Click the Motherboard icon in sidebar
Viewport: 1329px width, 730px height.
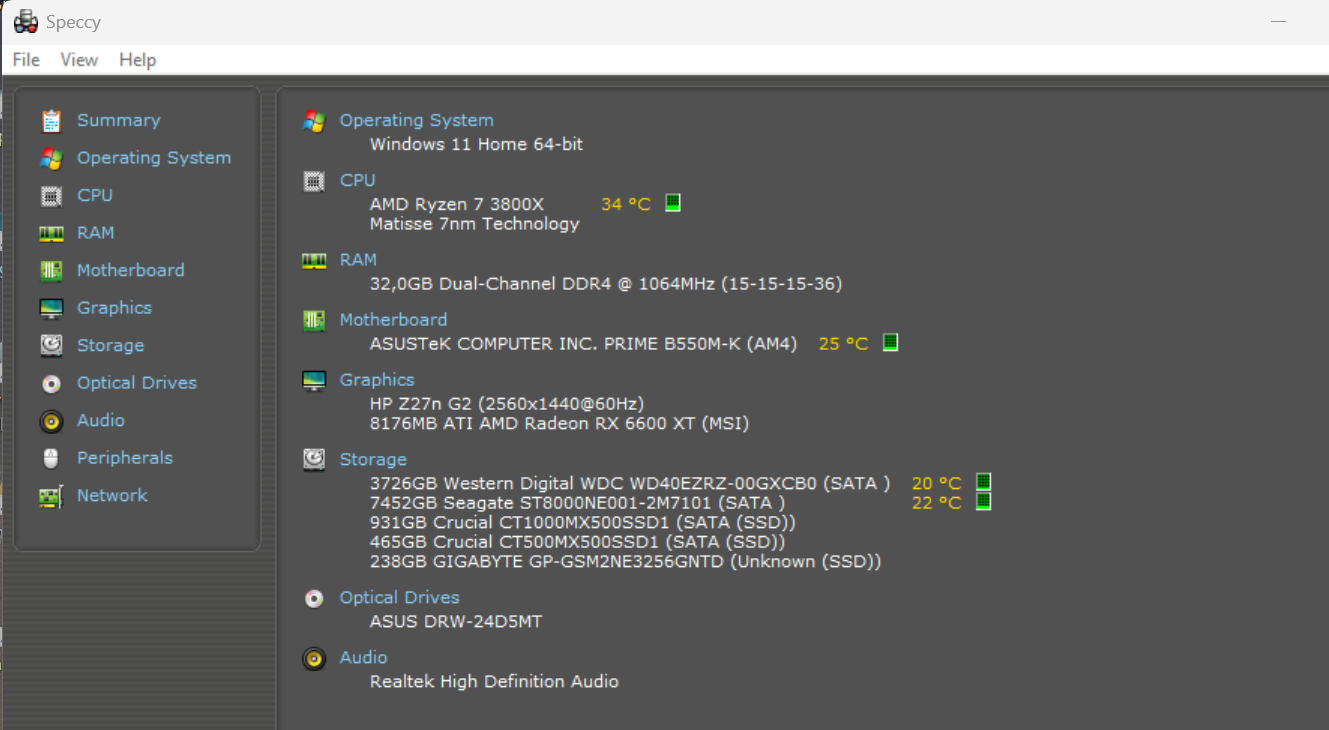[51, 271]
